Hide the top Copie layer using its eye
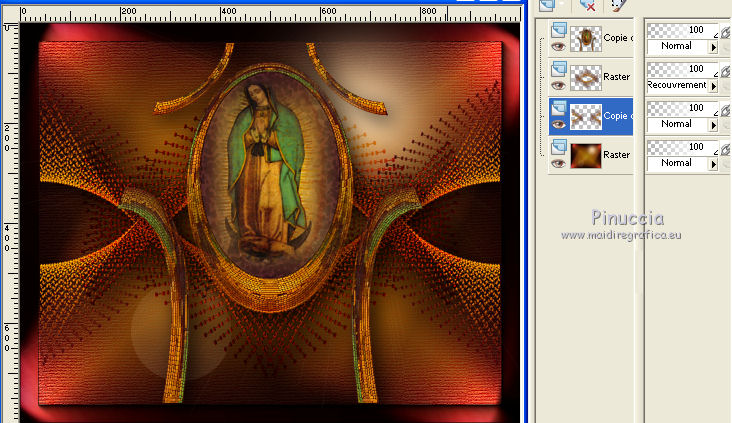 coord(558,47)
